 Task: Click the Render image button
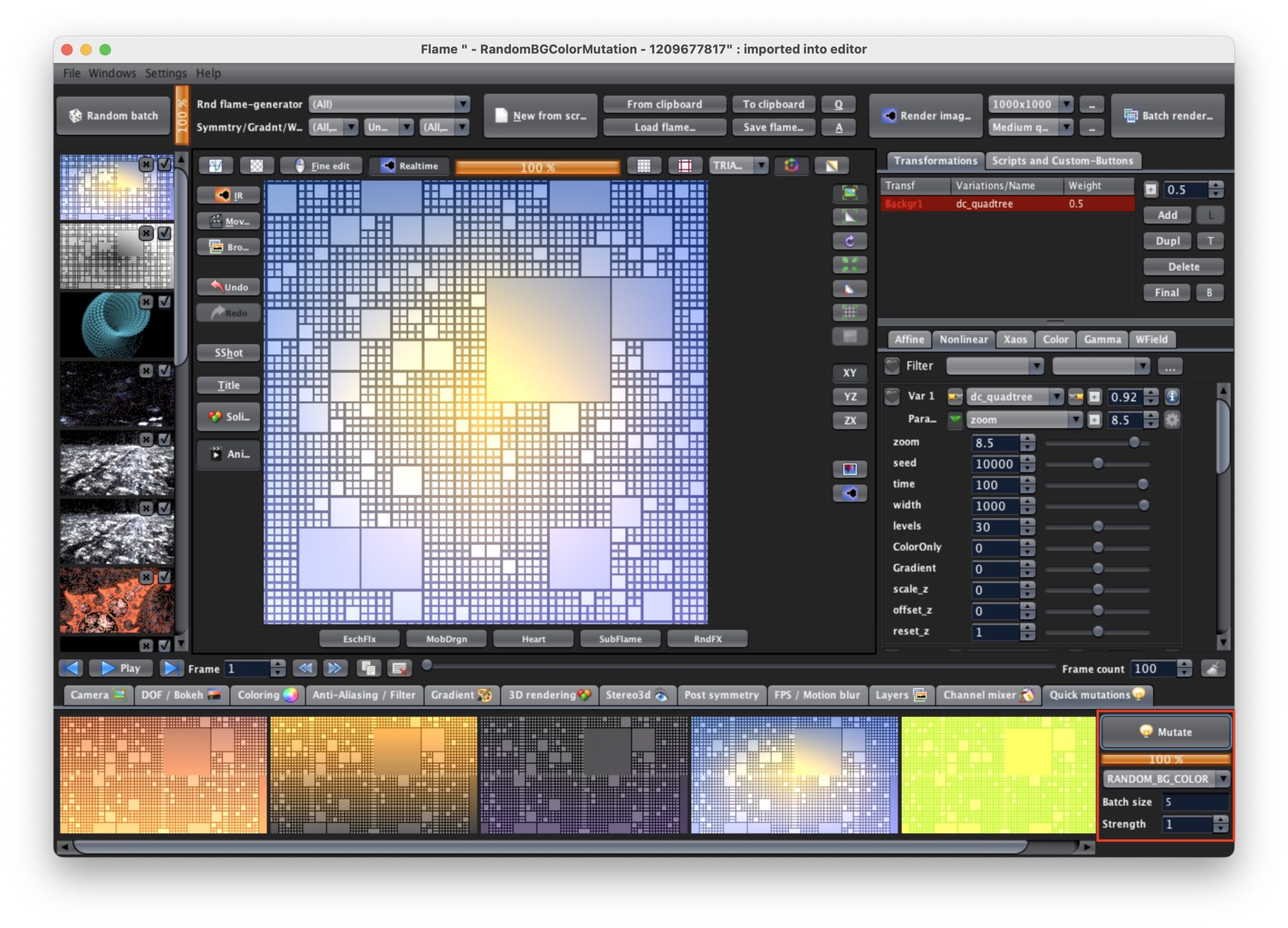pyautogui.click(x=926, y=116)
